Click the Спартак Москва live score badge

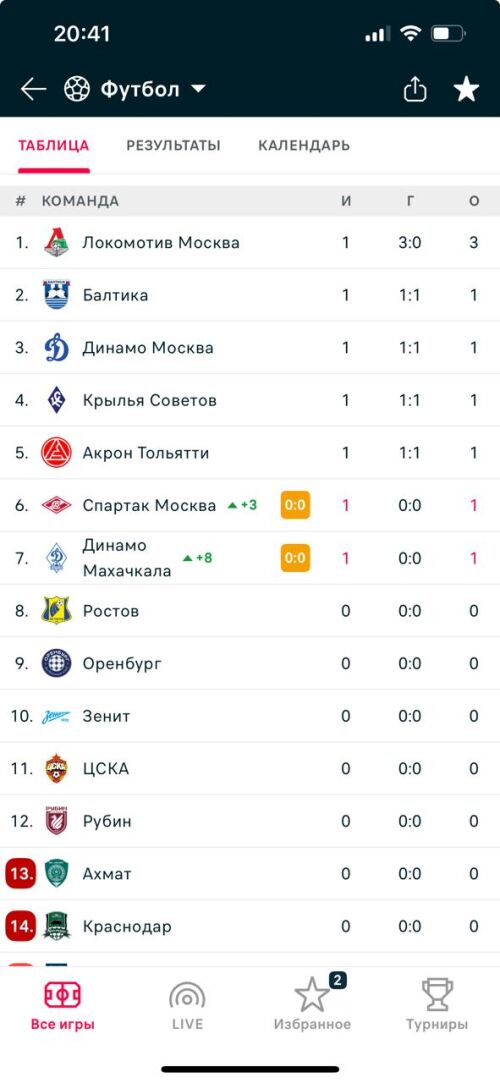click(295, 505)
